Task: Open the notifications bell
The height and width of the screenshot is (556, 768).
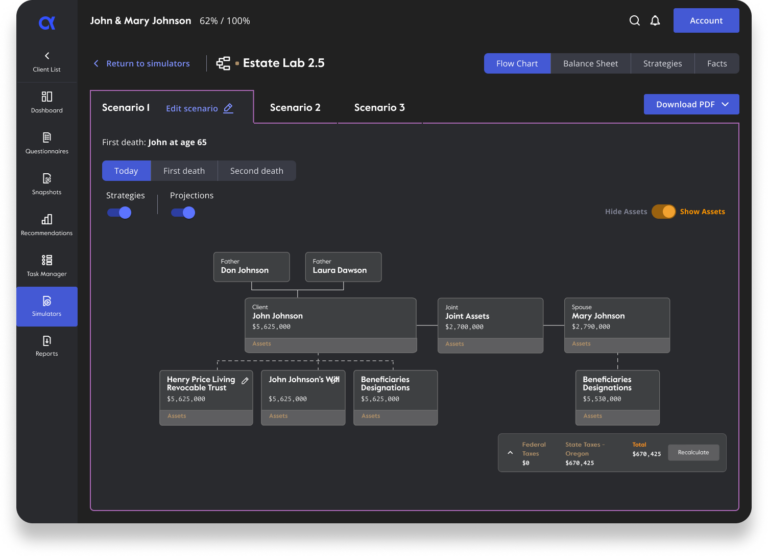Action: point(655,21)
